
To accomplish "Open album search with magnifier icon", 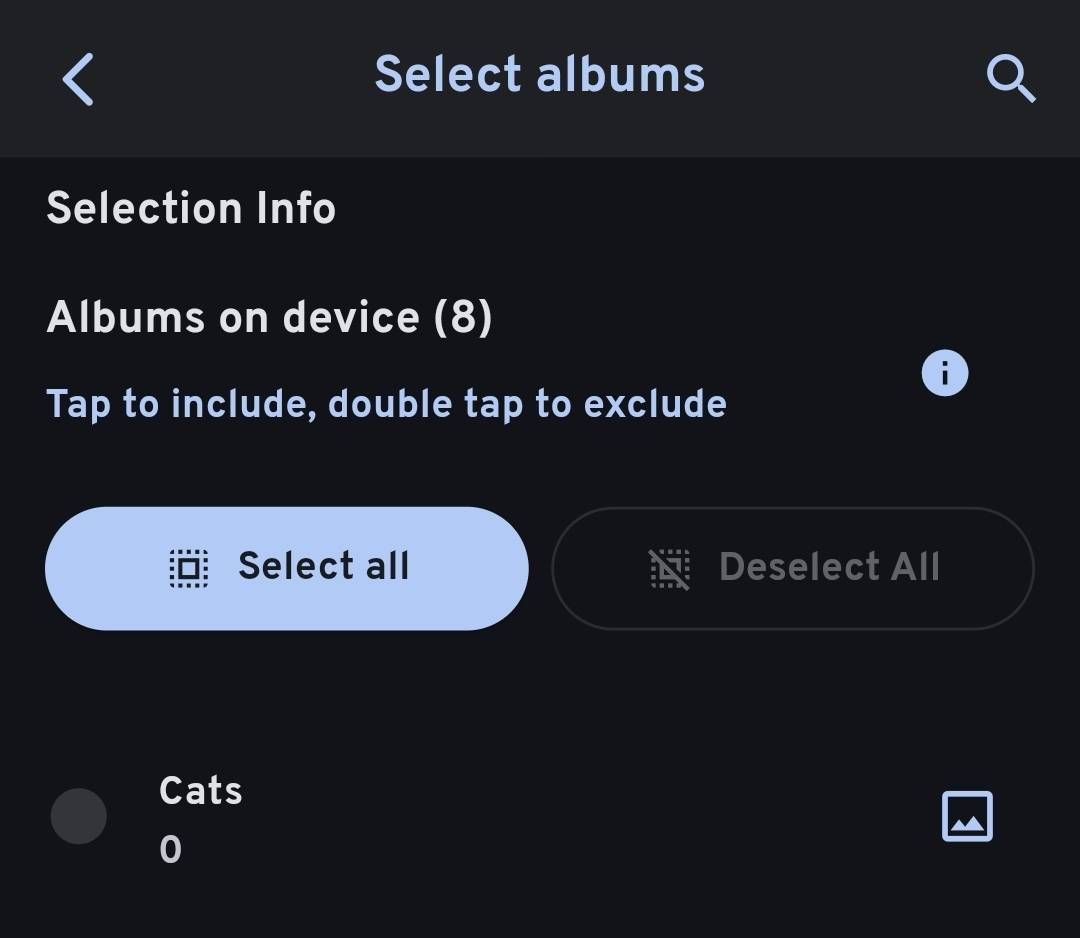I will (1010, 79).
